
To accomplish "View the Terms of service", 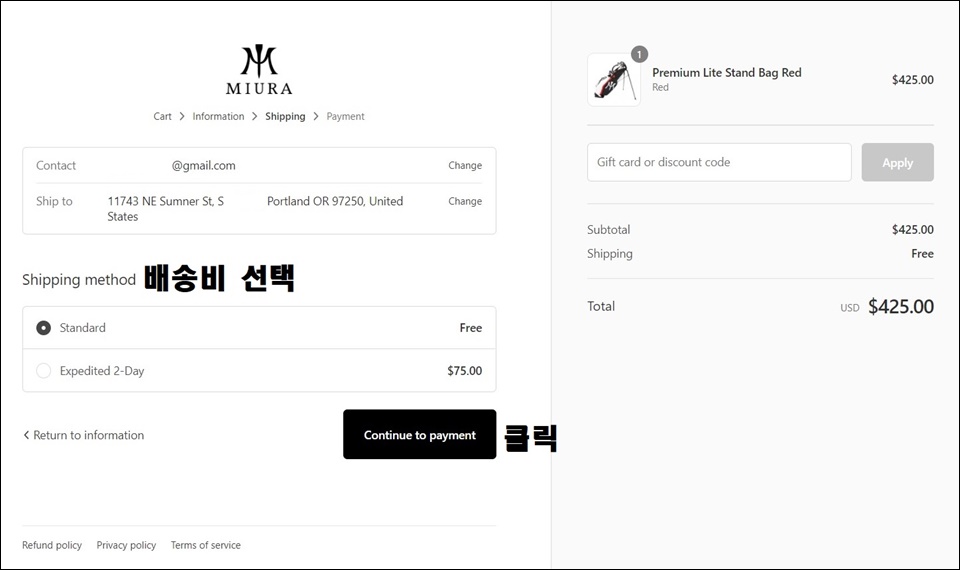I will pyautogui.click(x=206, y=545).
